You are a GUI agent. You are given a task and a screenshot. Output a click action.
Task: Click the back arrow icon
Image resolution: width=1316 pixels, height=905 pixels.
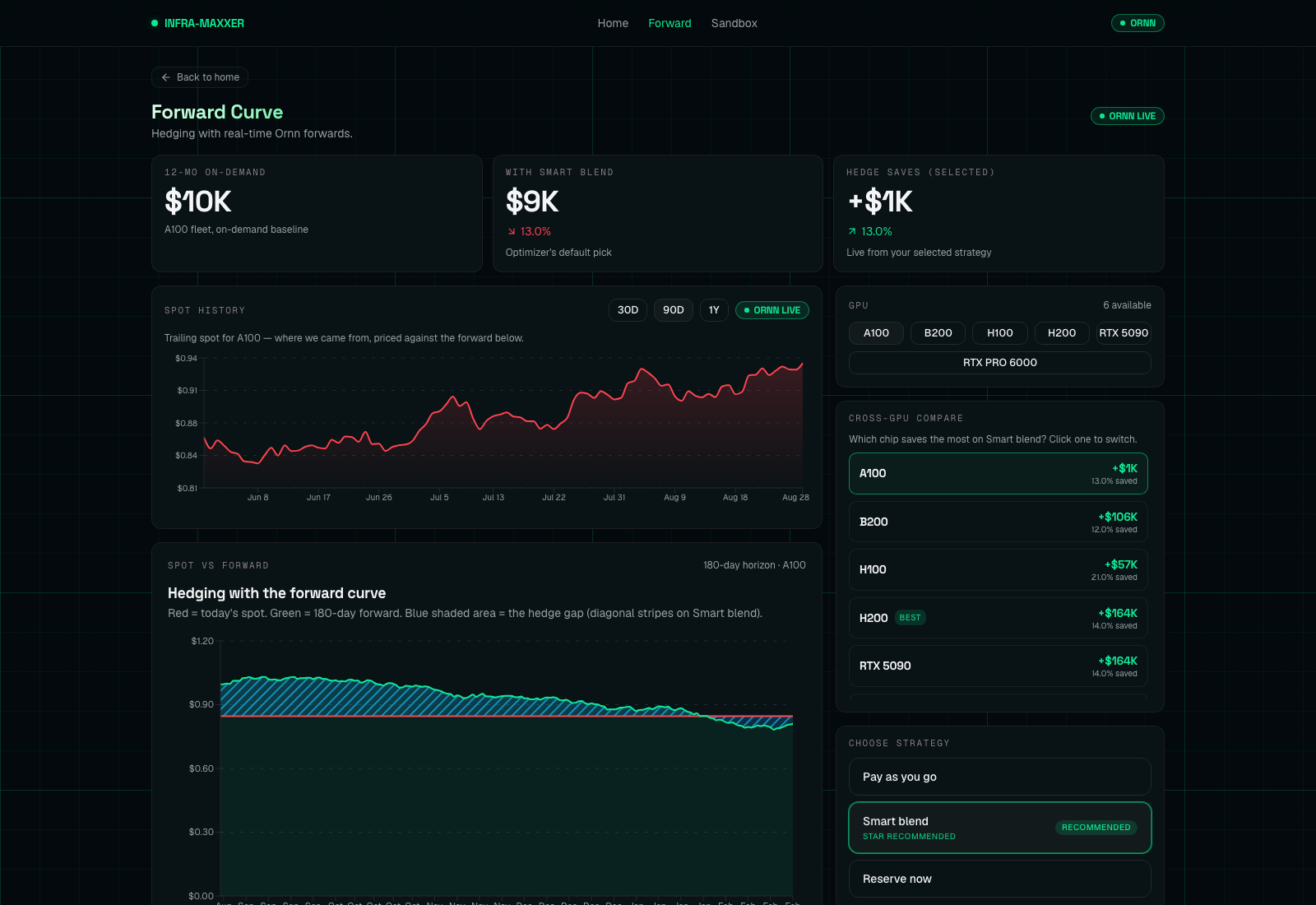click(x=166, y=77)
